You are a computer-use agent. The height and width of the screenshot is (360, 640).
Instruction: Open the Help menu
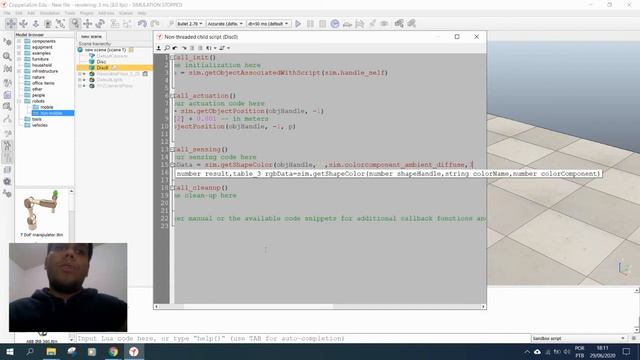click(x=142, y=13)
